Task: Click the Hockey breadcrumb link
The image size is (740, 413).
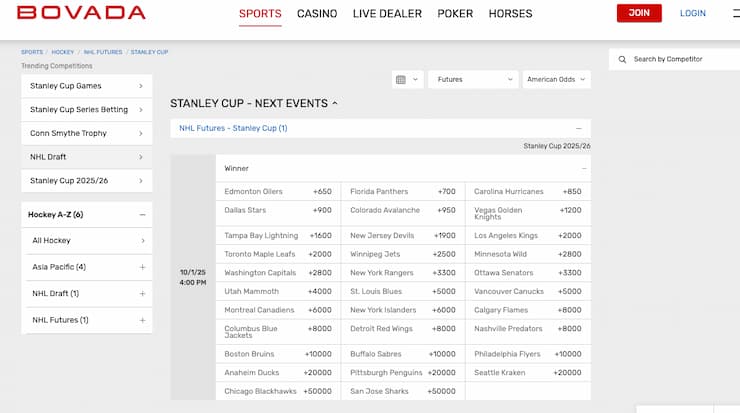Action: click(x=63, y=52)
